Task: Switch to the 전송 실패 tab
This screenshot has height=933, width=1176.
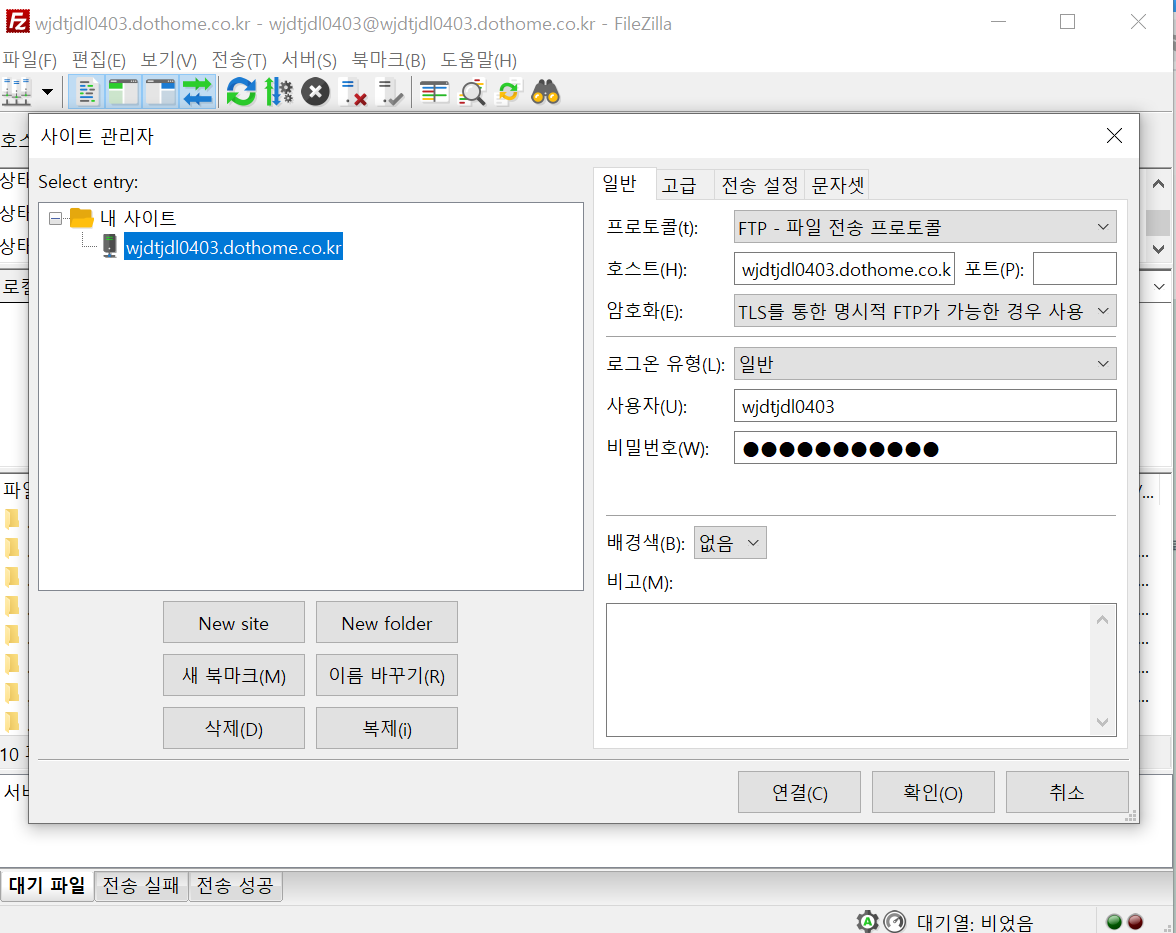Action: [x=141, y=886]
